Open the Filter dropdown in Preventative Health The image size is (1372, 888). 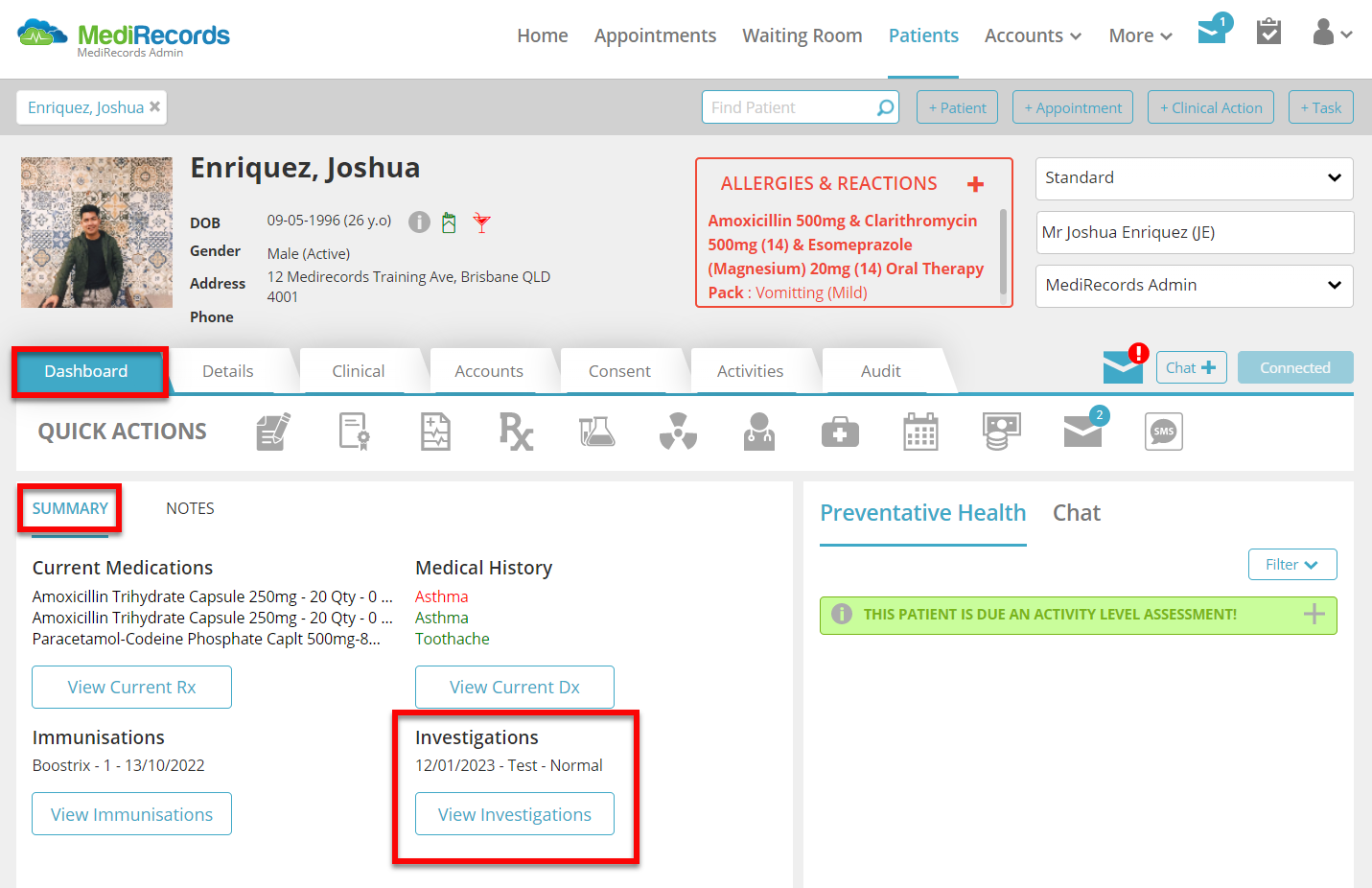pyautogui.click(x=1292, y=565)
